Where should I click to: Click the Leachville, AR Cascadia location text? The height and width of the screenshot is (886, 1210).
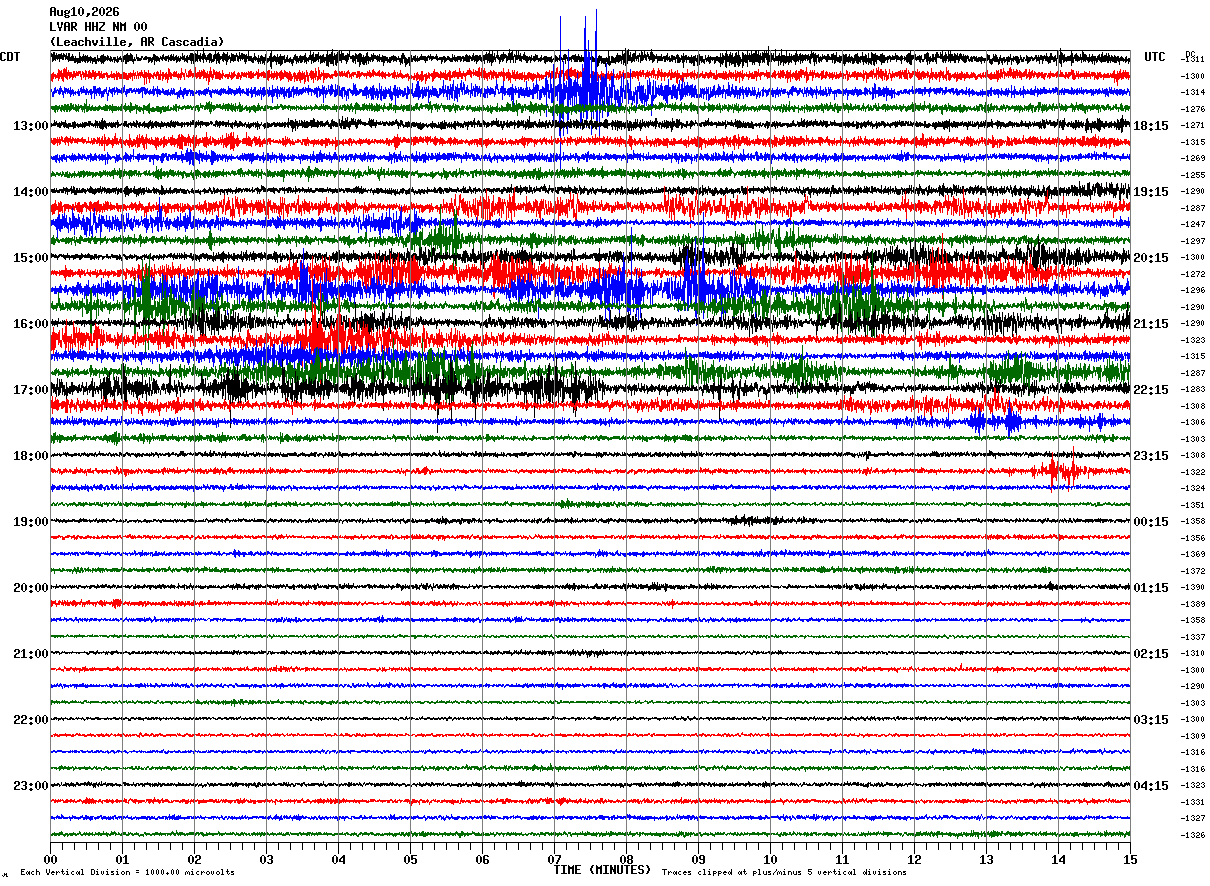(x=137, y=42)
